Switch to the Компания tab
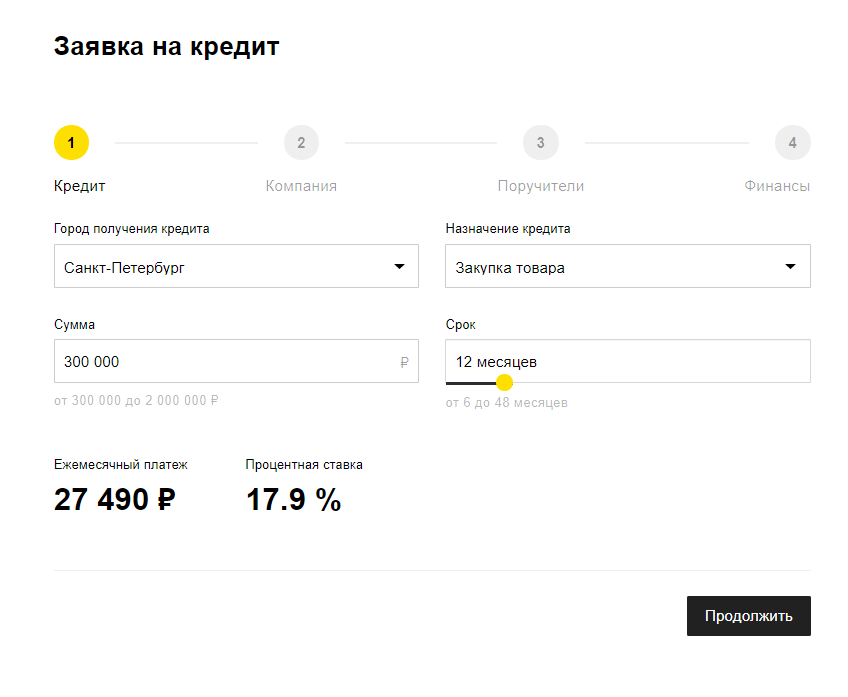Image resolution: width=848 pixels, height=697 pixels. [x=301, y=185]
